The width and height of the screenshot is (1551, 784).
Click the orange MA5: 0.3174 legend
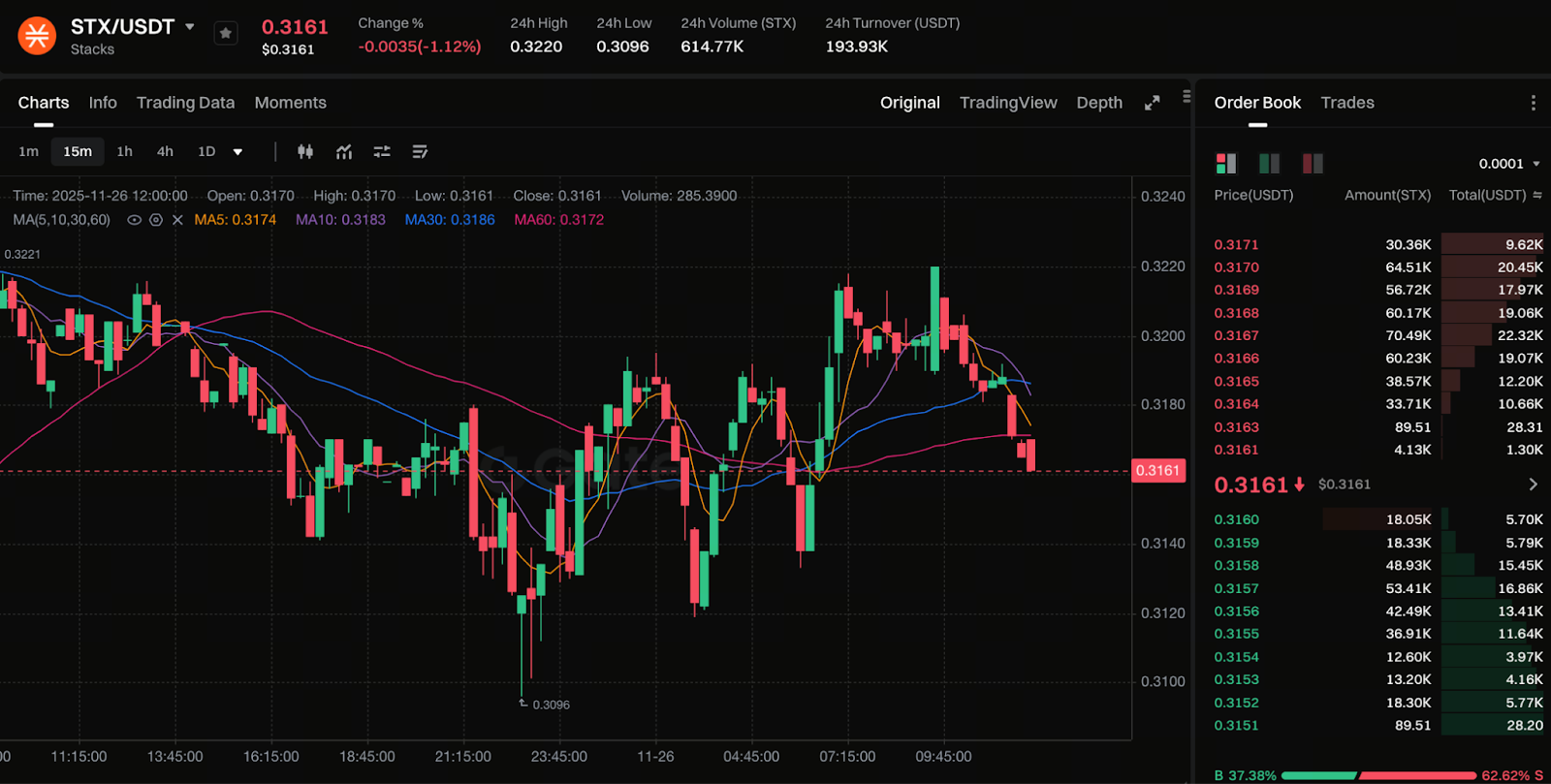pyautogui.click(x=236, y=220)
